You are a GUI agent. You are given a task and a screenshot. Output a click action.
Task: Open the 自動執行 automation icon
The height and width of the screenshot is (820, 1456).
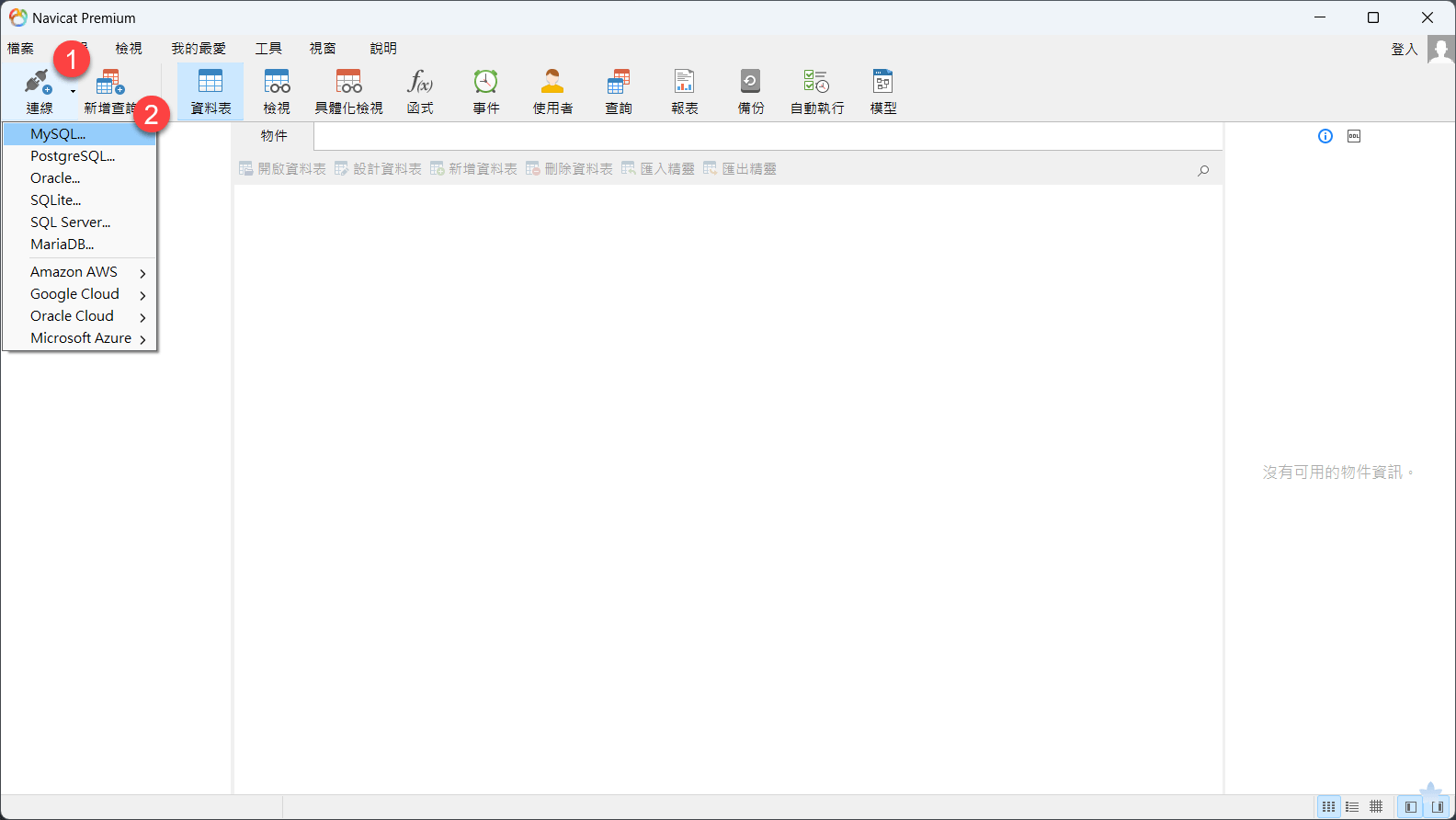click(817, 91)
